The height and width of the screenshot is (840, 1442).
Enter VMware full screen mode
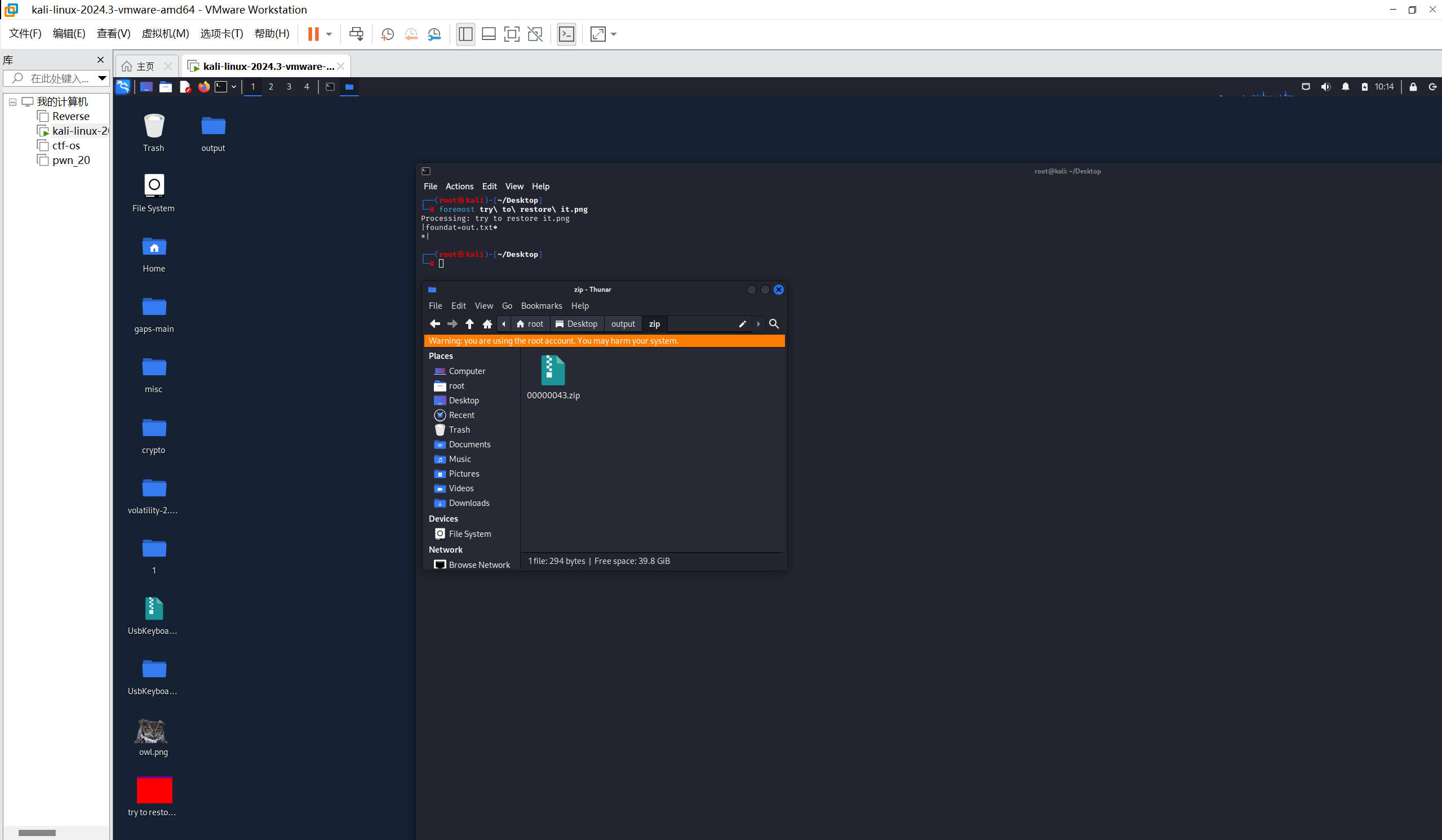pos(512,34)
